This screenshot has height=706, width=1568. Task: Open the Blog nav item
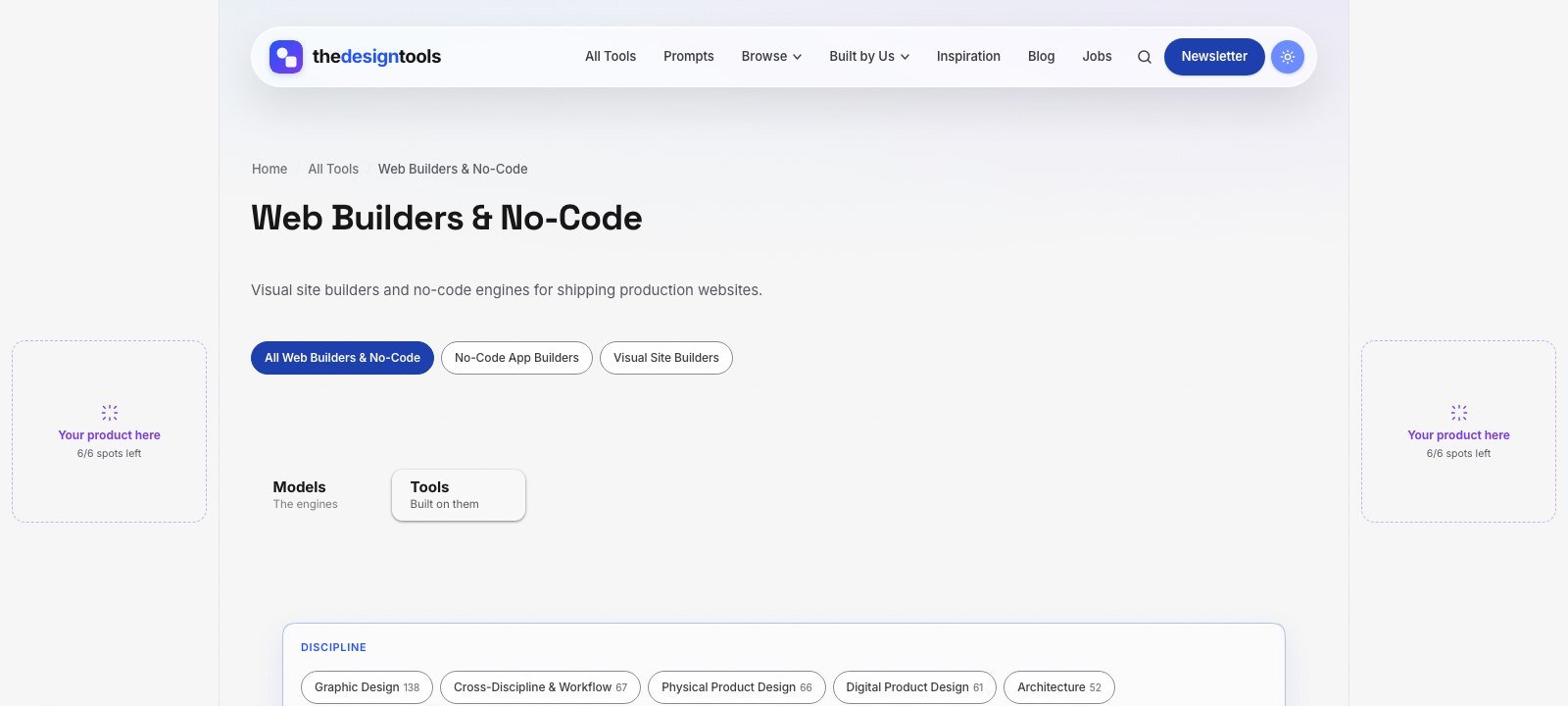1042,57
